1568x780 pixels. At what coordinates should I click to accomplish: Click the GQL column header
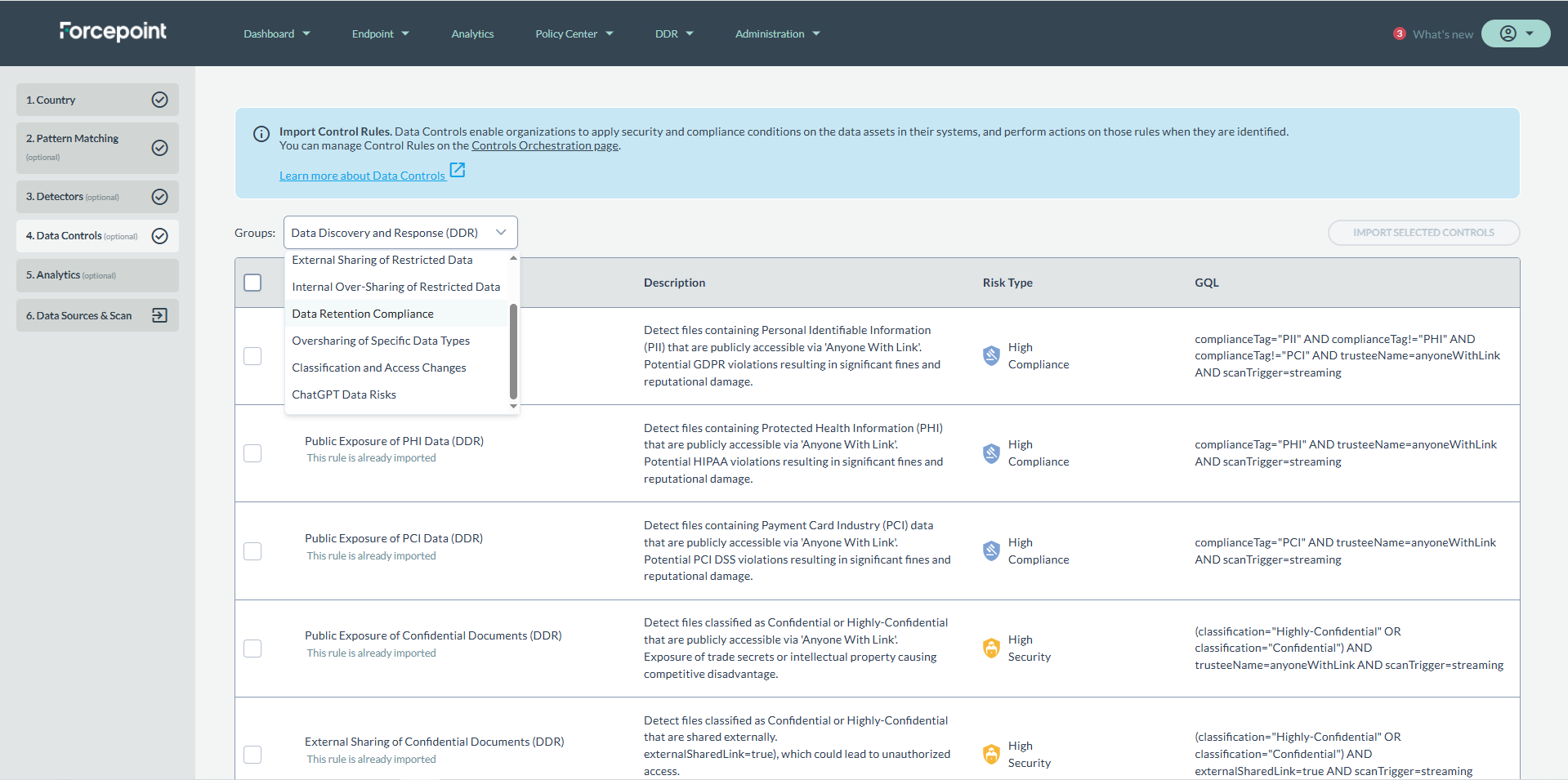[1206, 283]
